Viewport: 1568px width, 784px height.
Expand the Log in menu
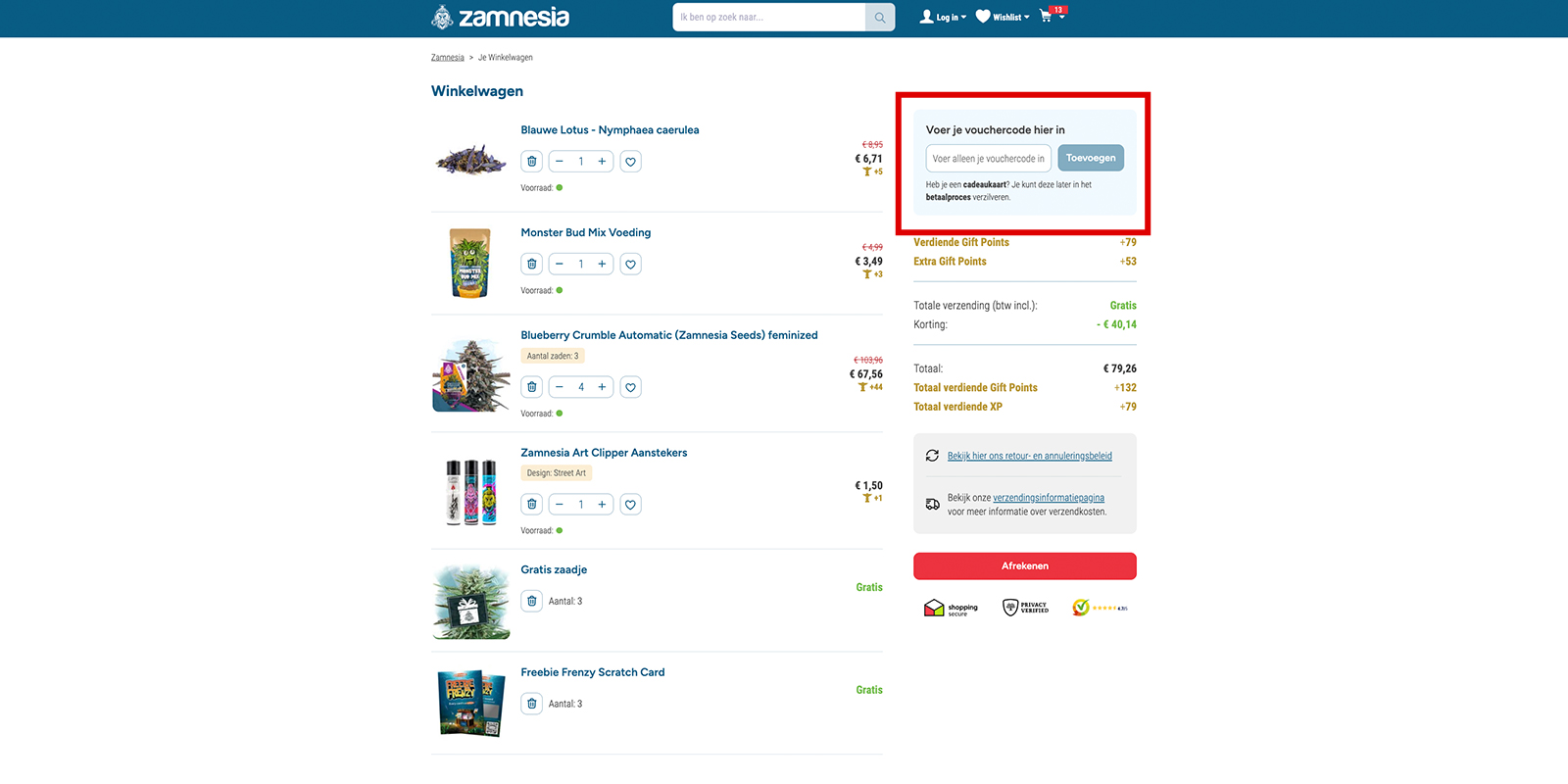943,17
